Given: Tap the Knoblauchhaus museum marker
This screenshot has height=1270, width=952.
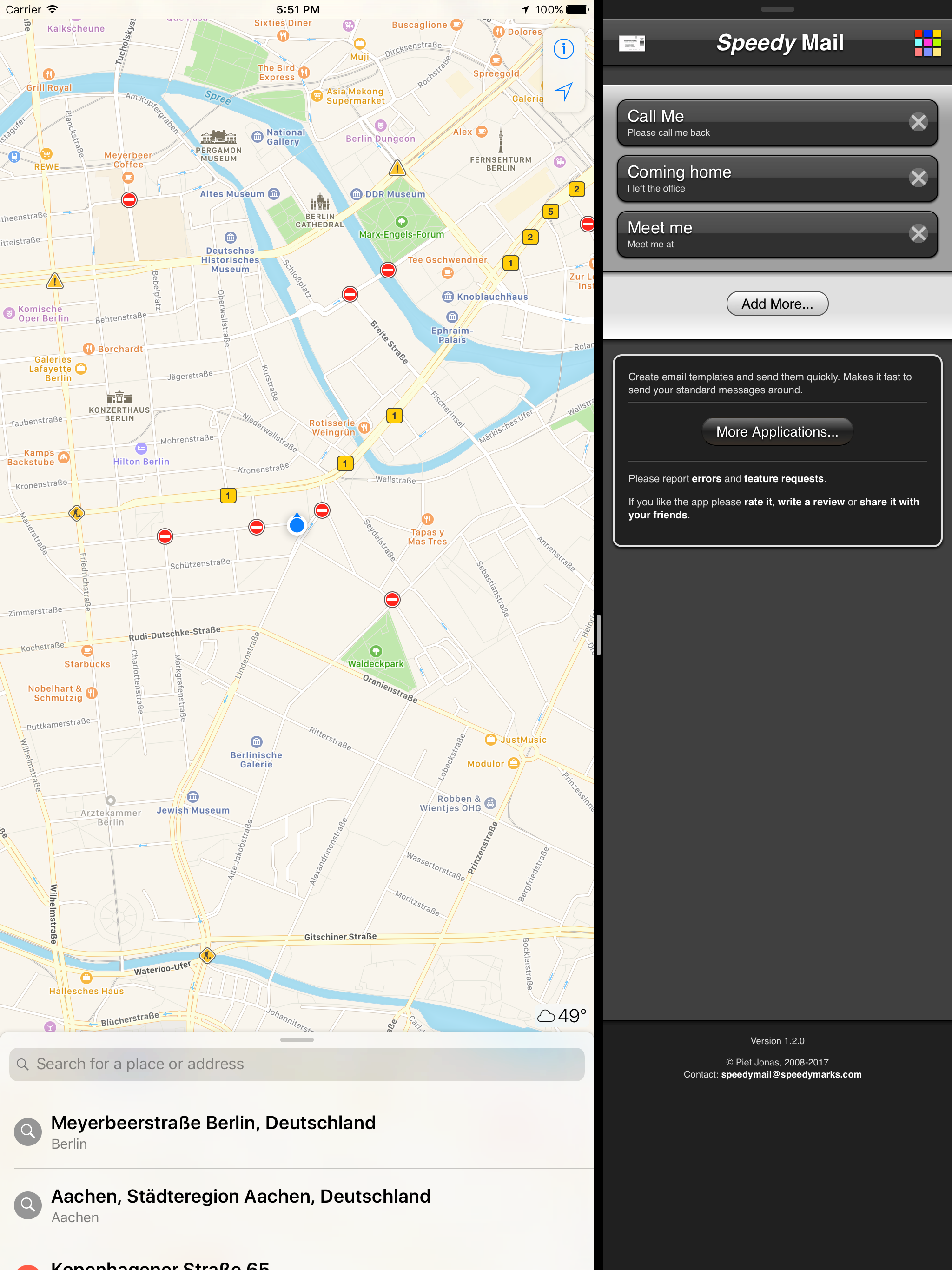Looking at the screenshot, I should click(449, 296).
